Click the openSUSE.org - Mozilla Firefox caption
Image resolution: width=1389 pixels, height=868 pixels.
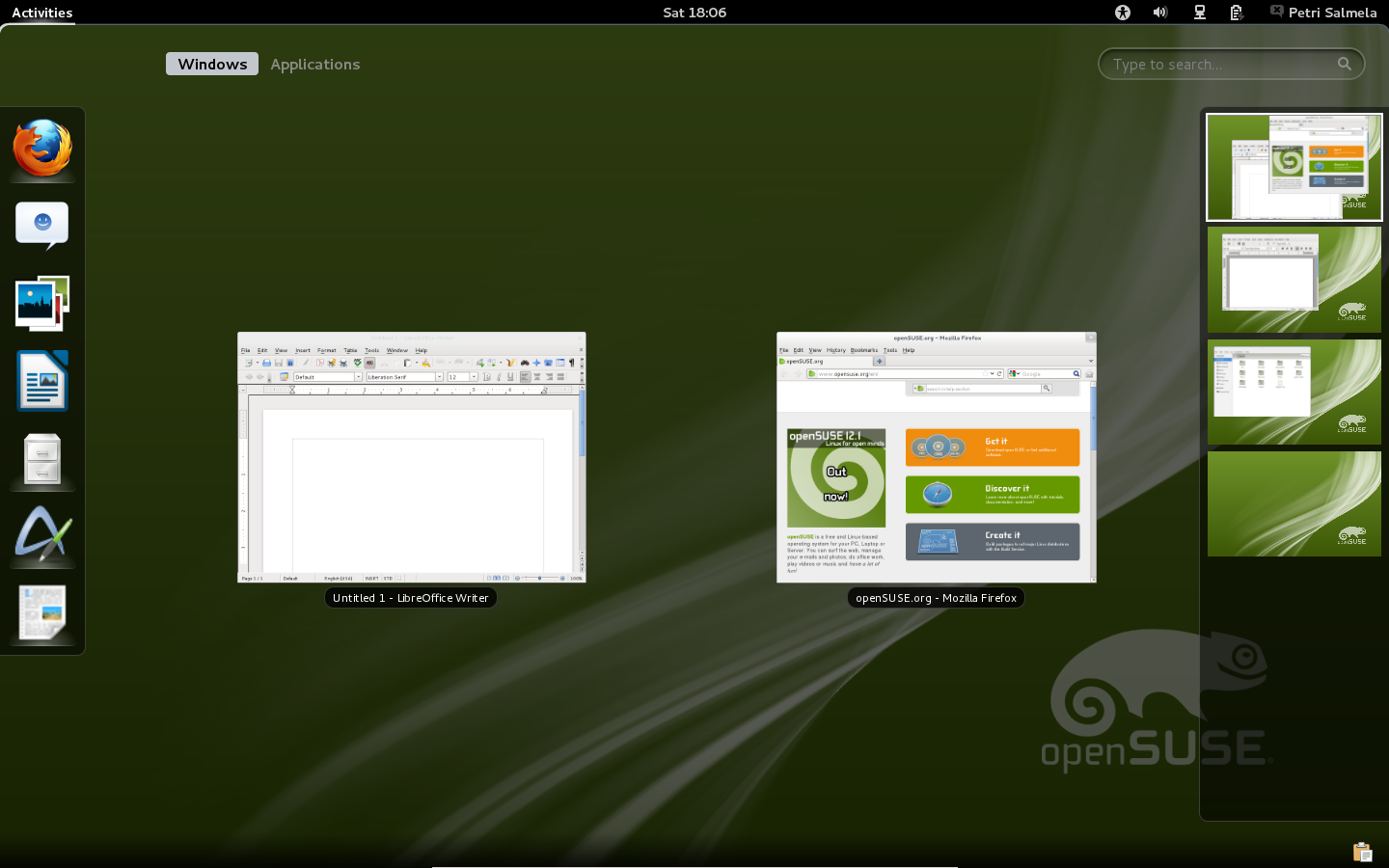click(x=936, y=598)
